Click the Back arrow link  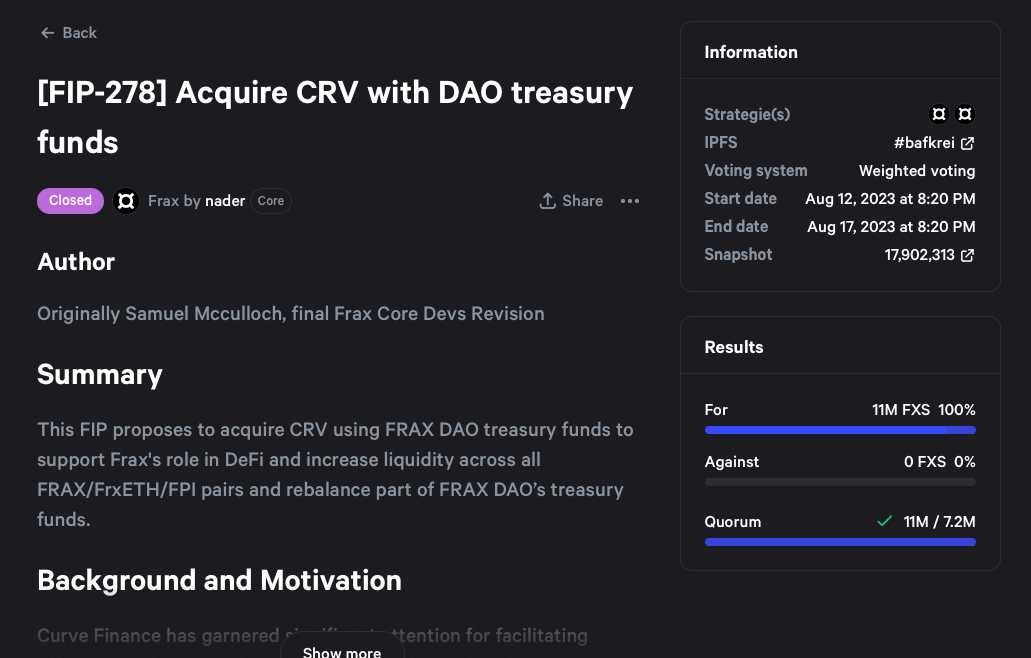click(x=47, y=33)
